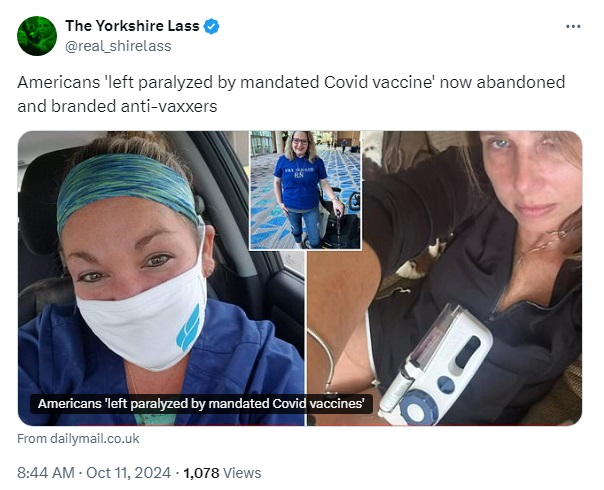Open center inset photo of woman standing
604x490 pixels.
pyautogui.click(x=305, y=190)
